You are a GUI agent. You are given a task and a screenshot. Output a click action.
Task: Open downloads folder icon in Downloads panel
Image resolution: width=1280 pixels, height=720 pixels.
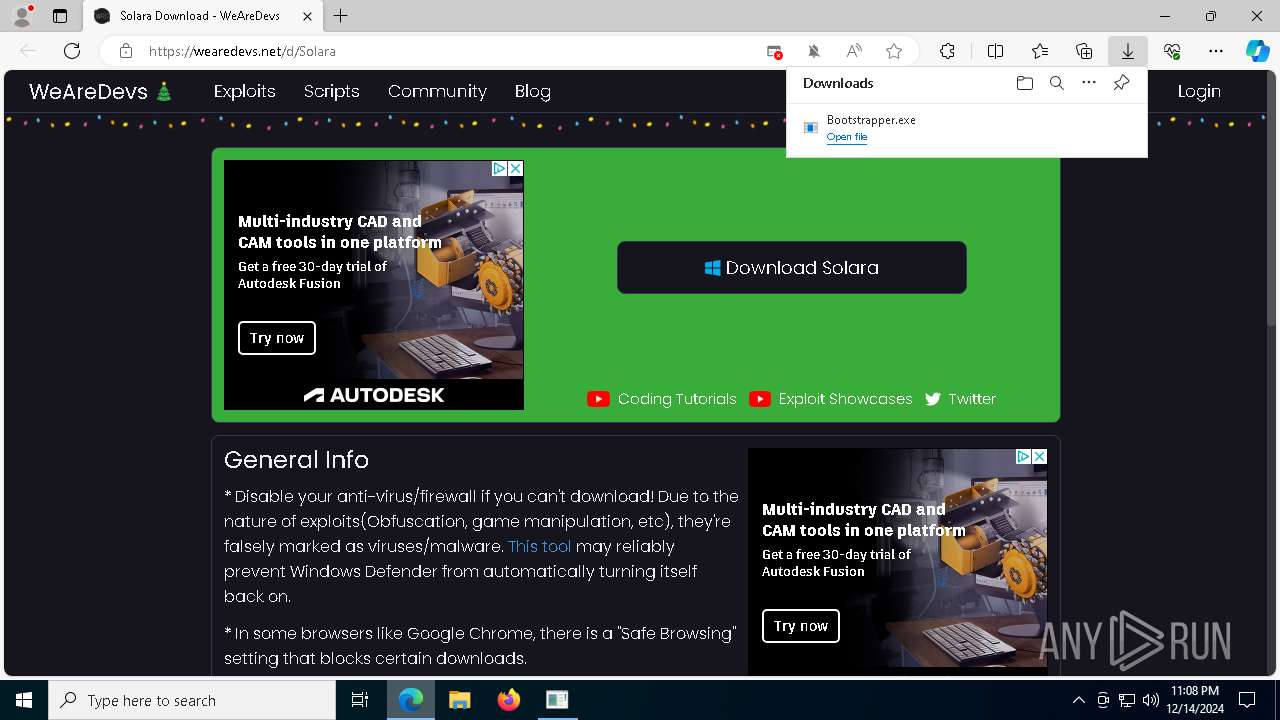(x=1024, y=83)
